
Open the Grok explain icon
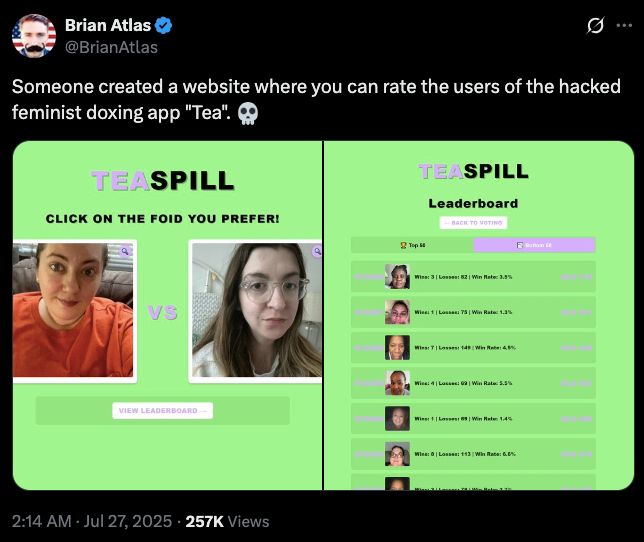pyautogui.click(x=595, y=25)
